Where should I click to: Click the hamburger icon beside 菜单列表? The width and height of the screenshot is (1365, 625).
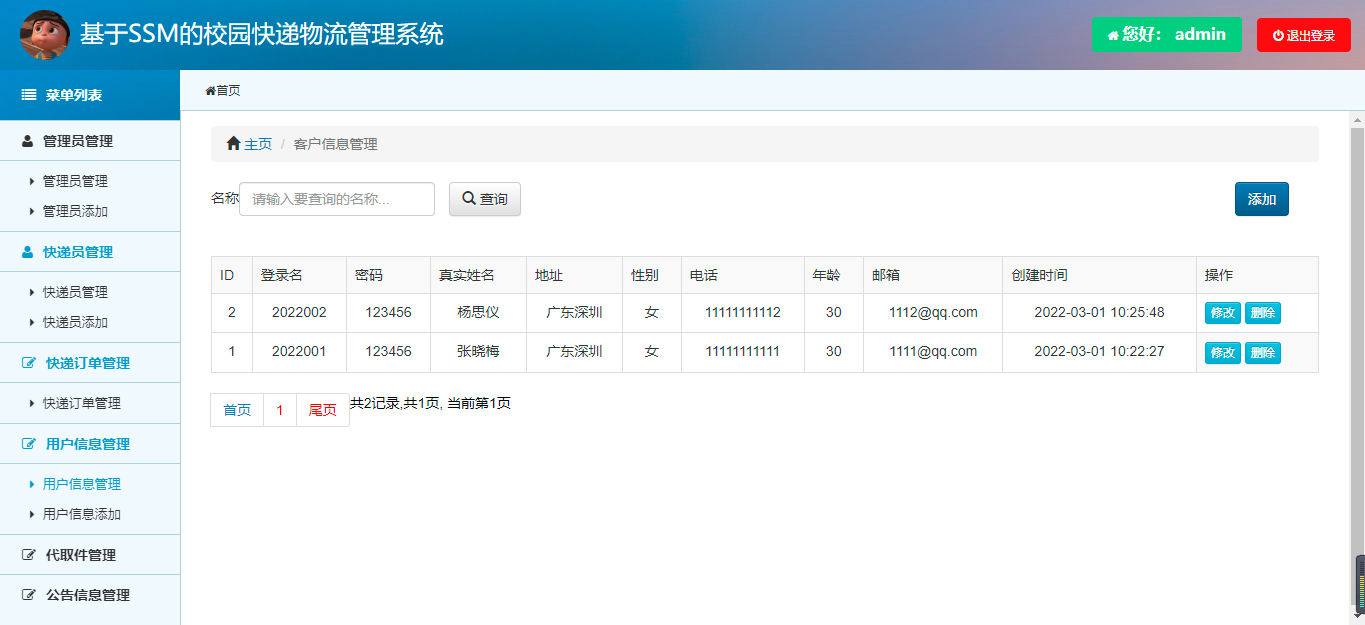pos(27,95)
